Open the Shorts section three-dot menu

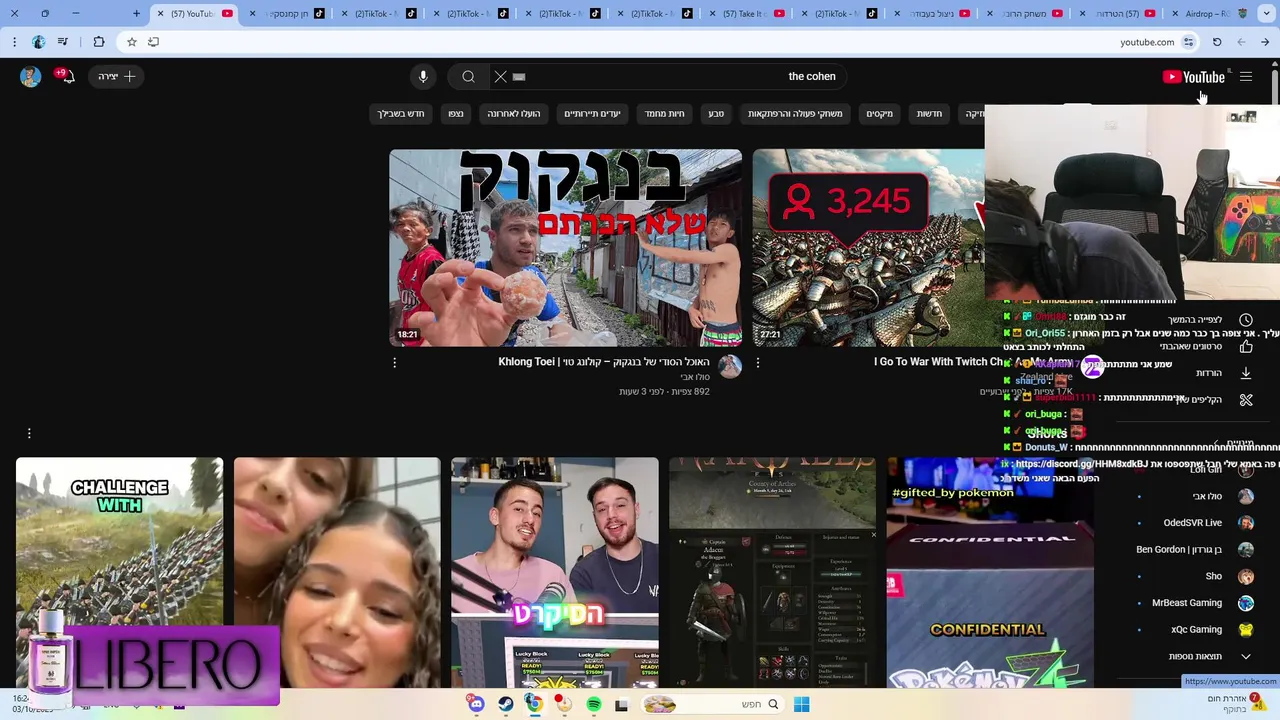click(29, 433)
